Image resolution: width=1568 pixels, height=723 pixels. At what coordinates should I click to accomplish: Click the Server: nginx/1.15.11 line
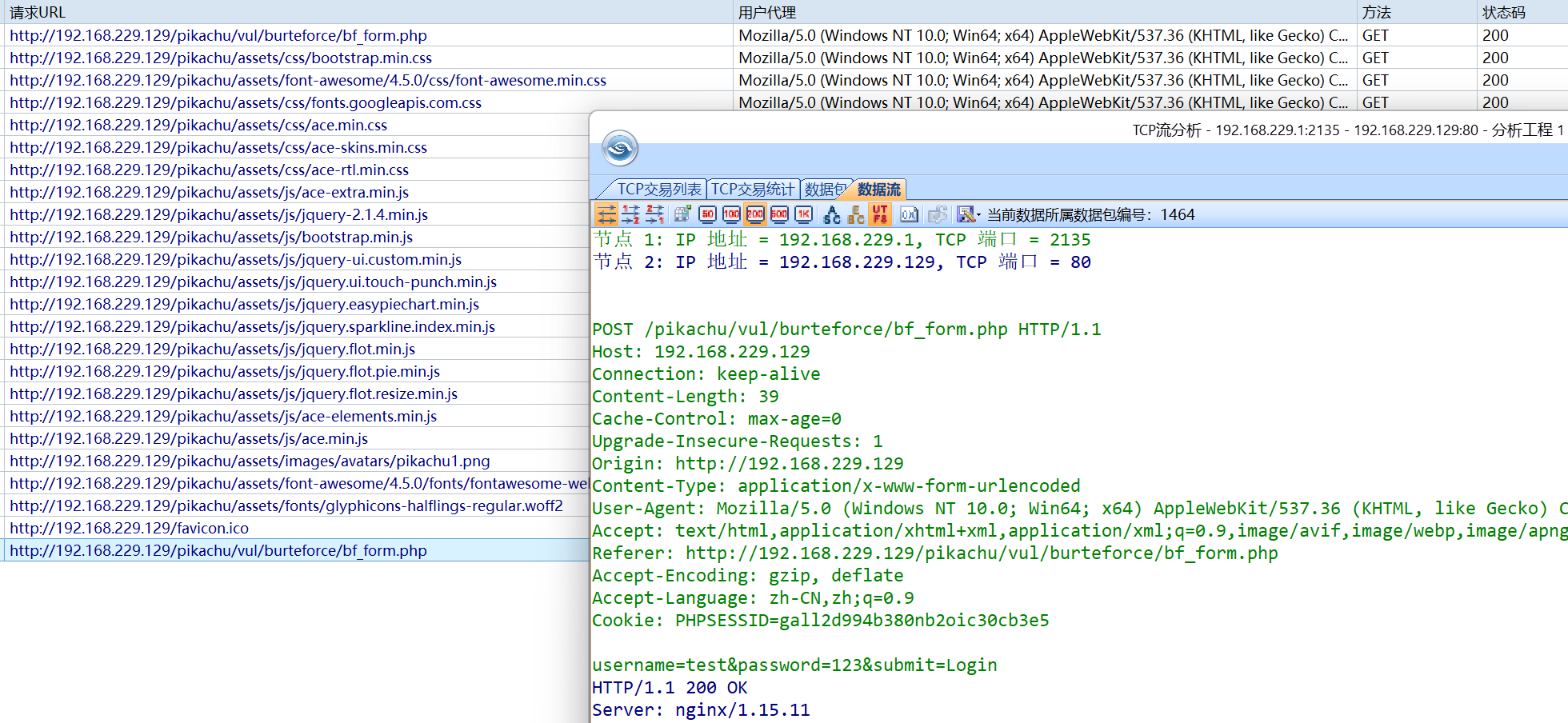(701, 710)
